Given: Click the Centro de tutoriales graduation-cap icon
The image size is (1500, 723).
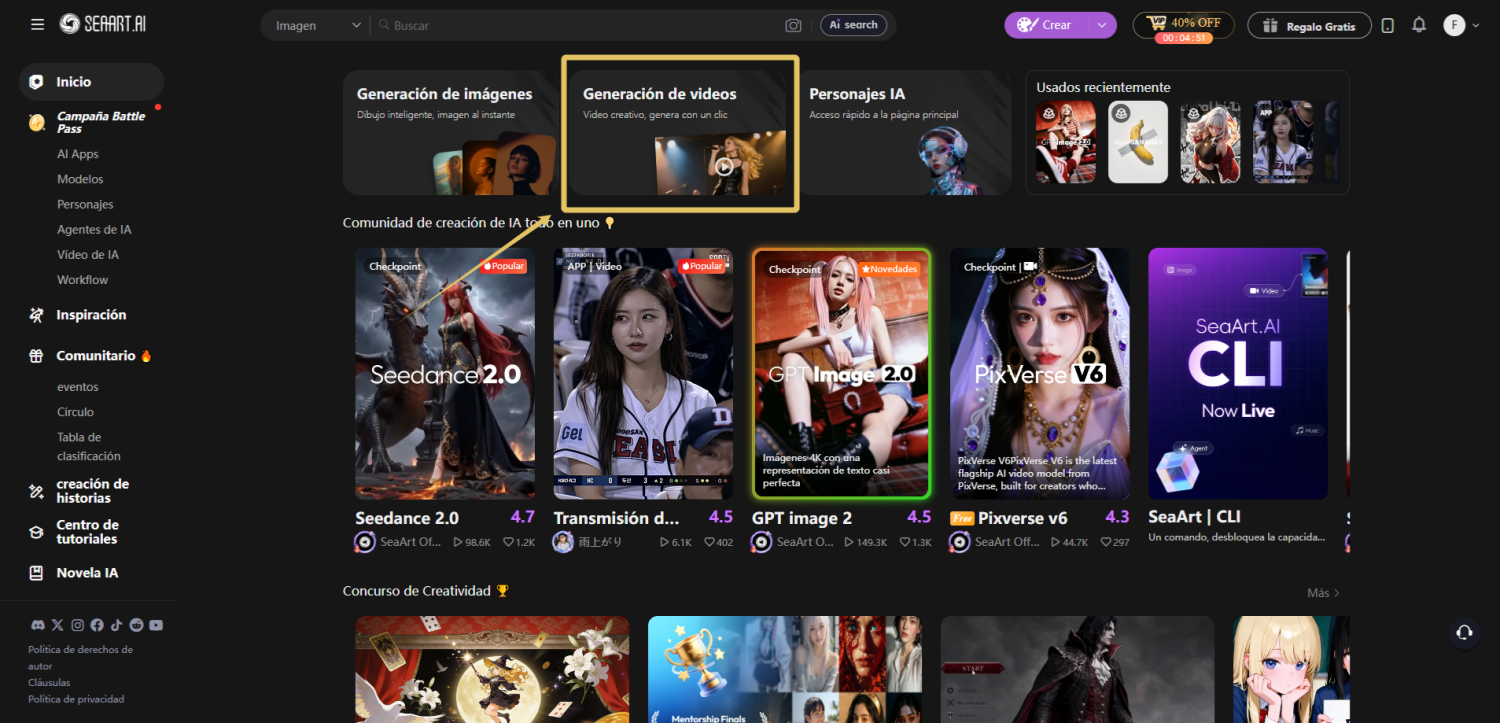Looking at the screenshot, I should 37,532.
